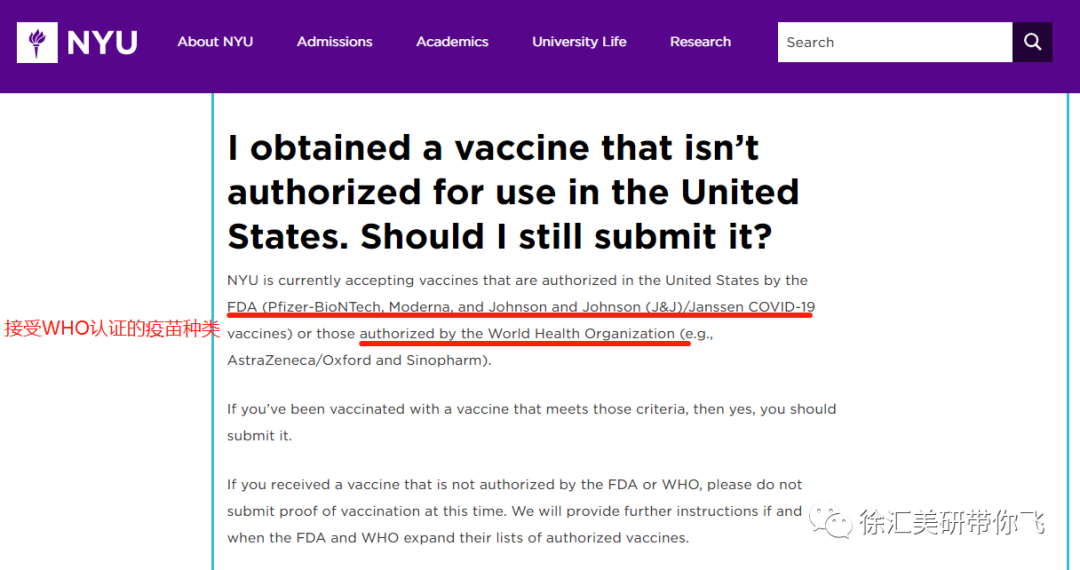Open the About NYU menu

(215, 42)
